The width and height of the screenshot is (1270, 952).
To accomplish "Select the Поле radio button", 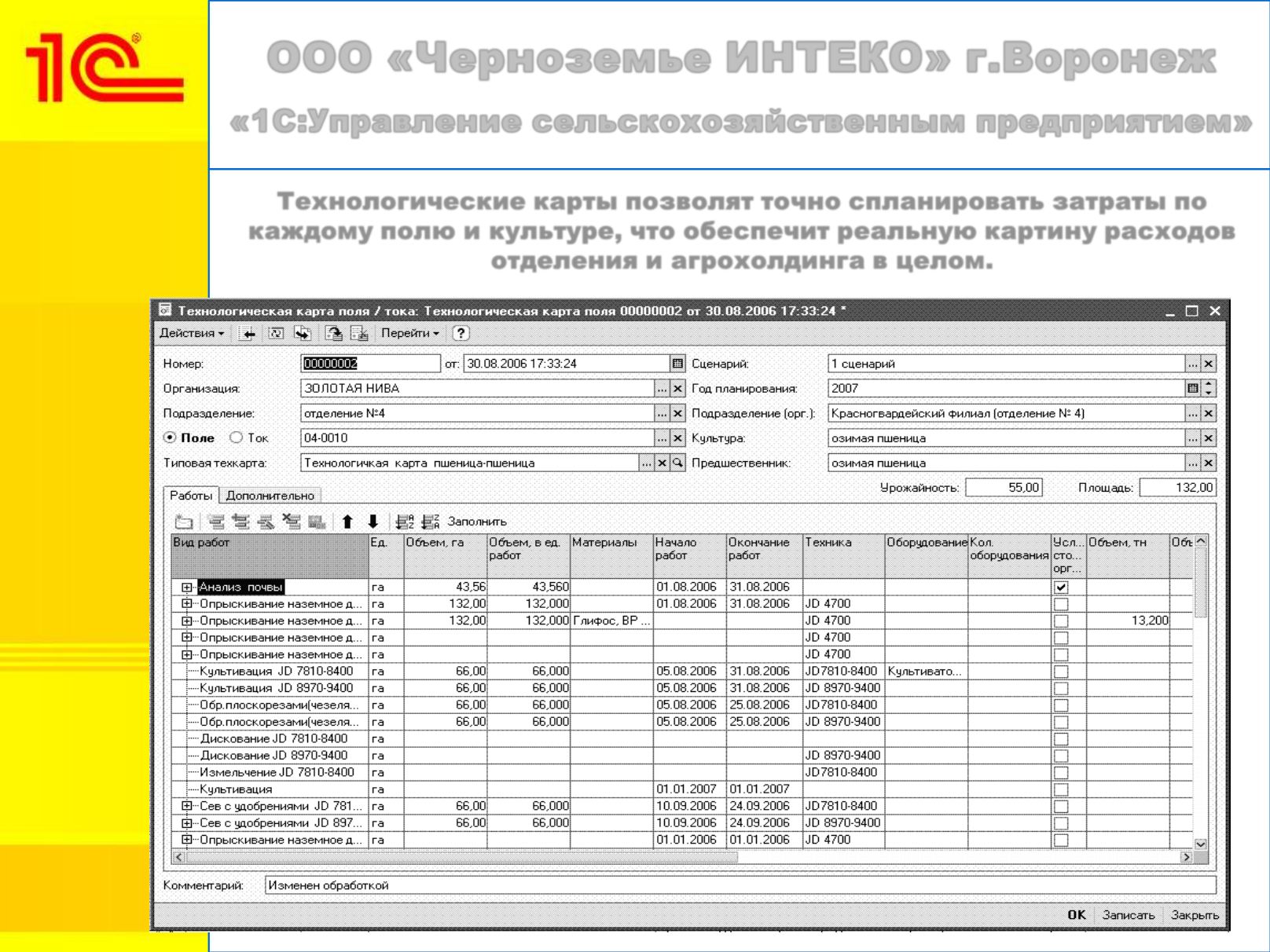I will tap(170, 438).
